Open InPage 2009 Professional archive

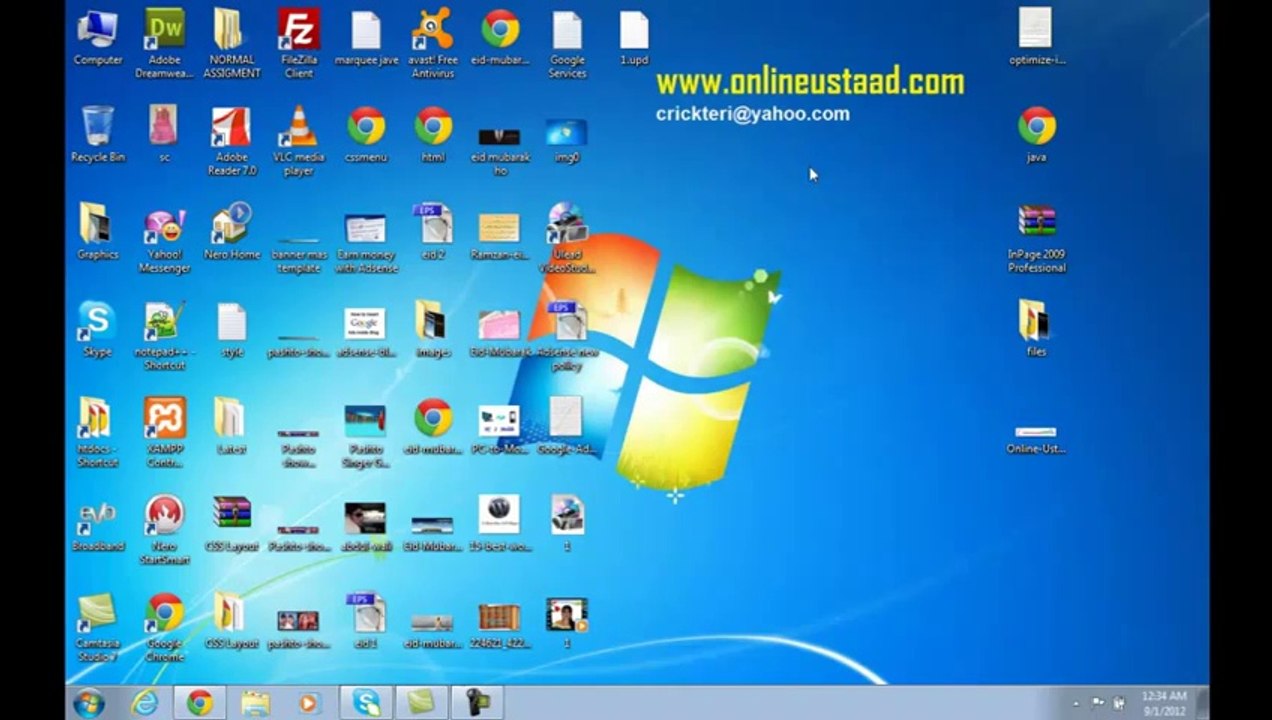tap(1036, 238)
